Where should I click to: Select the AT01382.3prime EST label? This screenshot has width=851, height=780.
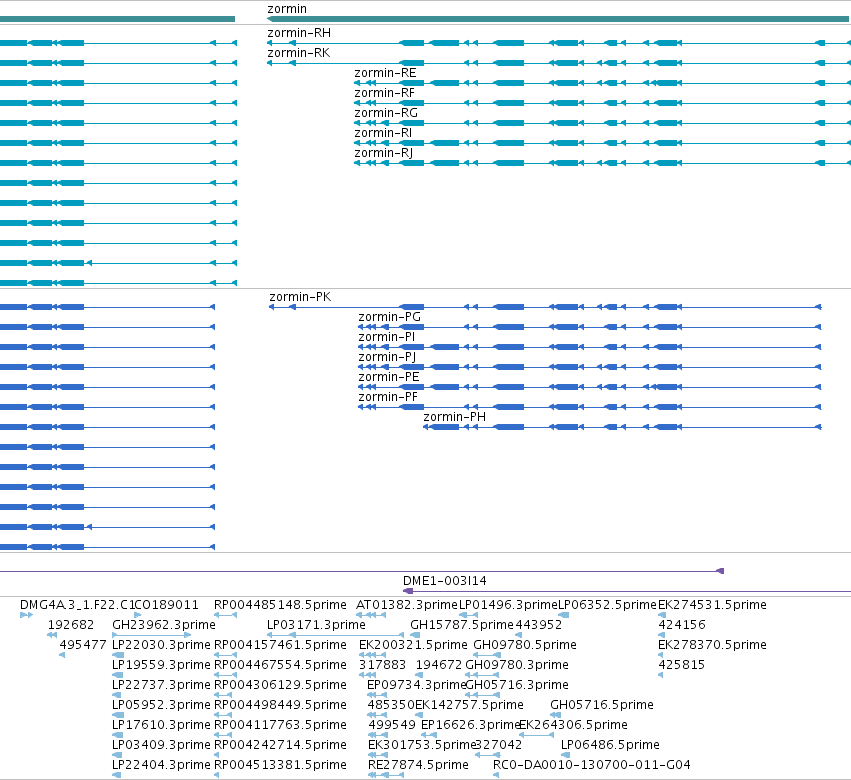(x=407, y=605)
